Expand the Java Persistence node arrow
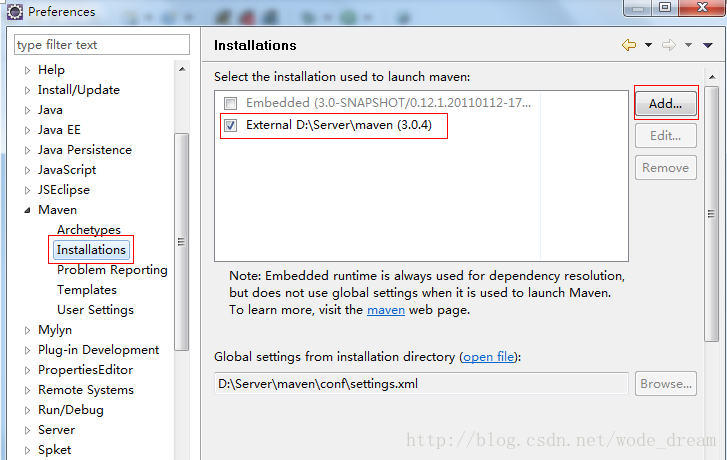The width and height of the screenshot is (727, 460). 27,150
